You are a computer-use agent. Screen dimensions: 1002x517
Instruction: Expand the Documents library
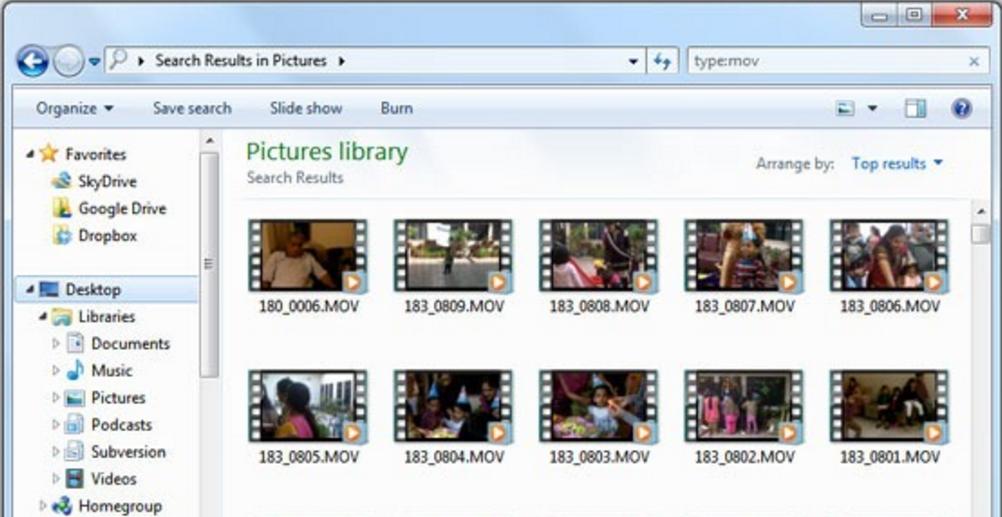[x=56, y=343]
